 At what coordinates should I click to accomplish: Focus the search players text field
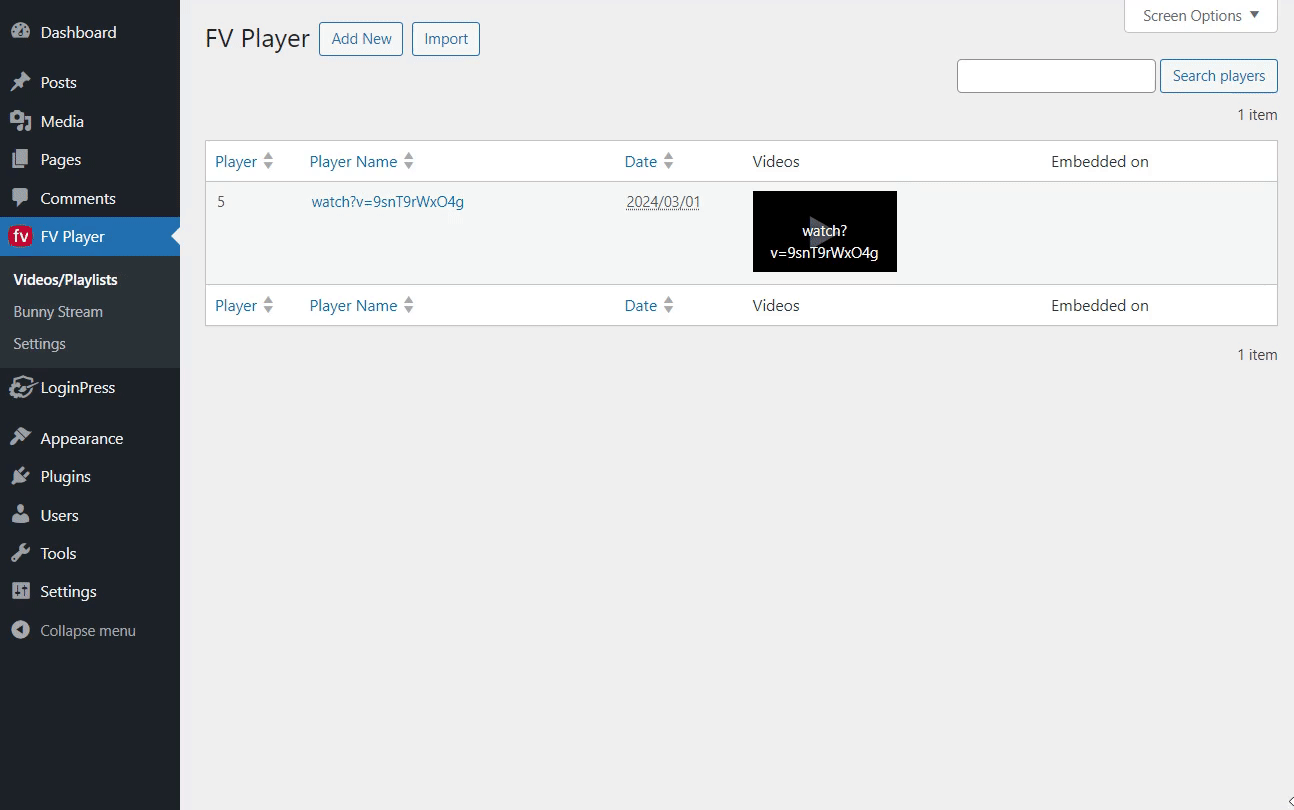tap(1056, 76)
